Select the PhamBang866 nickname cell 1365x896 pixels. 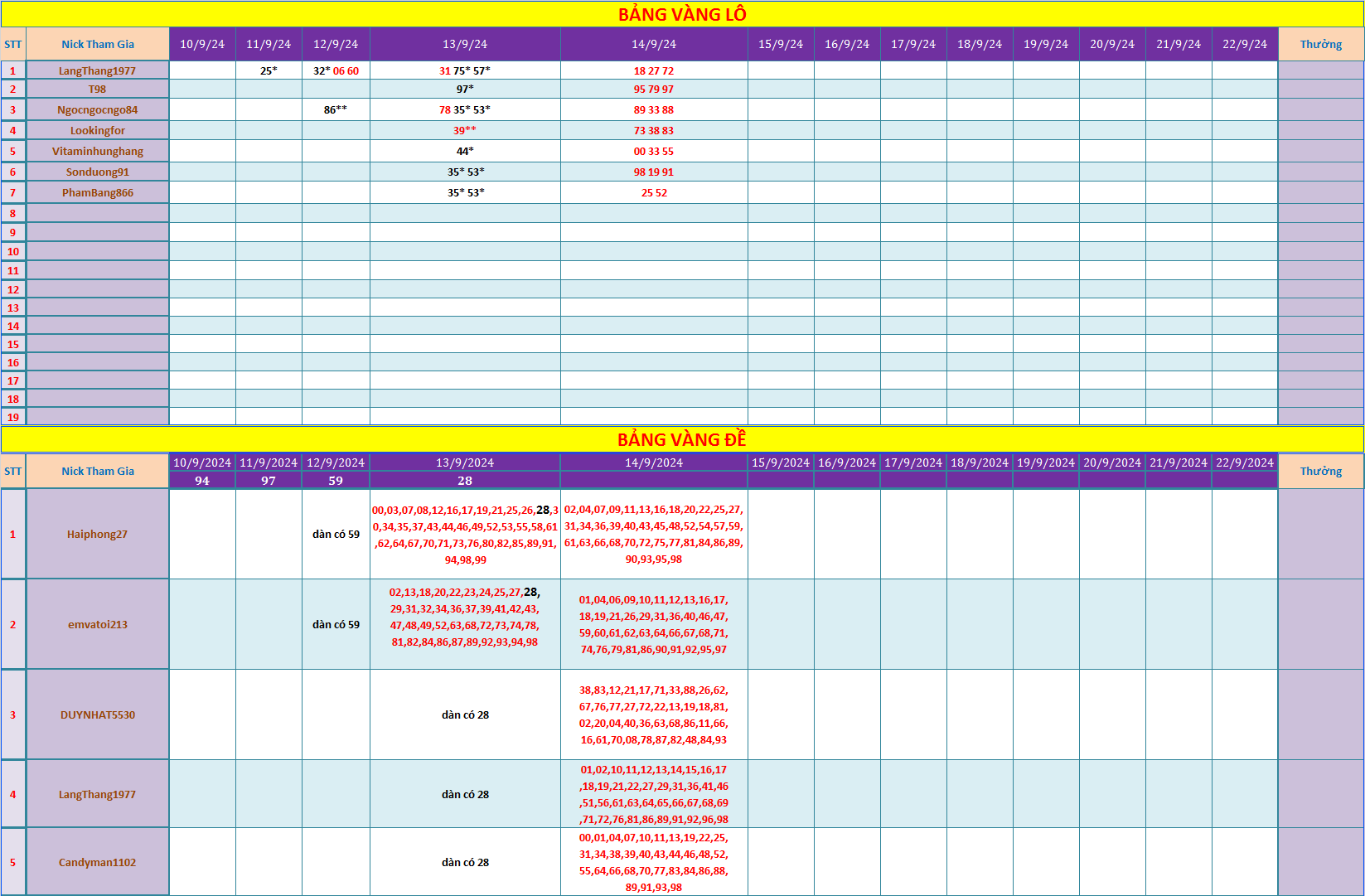(98, 192)
